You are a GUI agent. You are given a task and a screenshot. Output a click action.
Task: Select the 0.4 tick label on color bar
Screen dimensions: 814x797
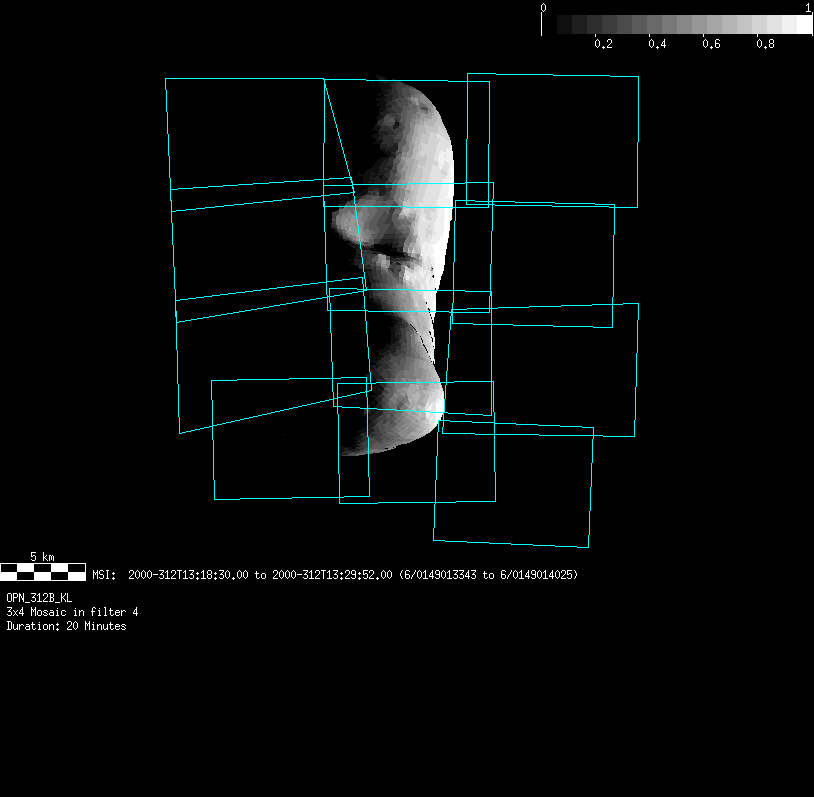click(x=657, y=44)
